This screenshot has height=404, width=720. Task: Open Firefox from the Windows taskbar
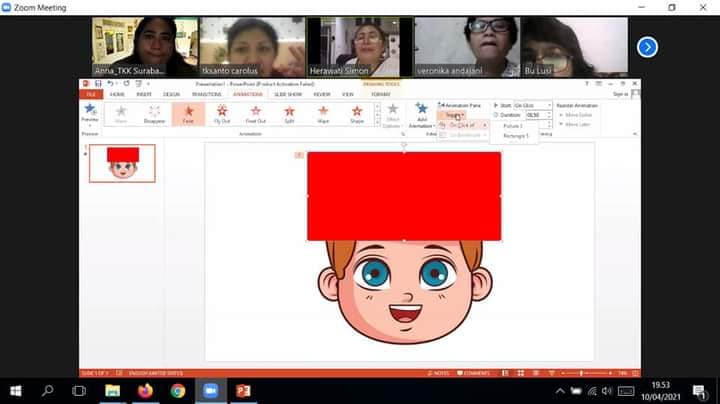[146, 391]
